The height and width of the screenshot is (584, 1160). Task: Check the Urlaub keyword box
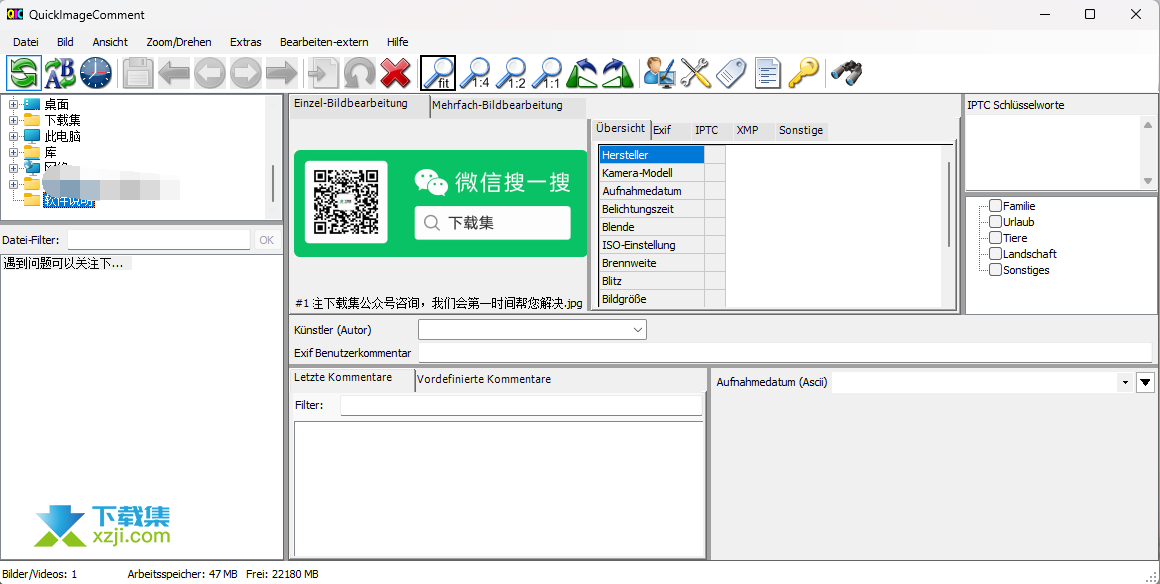pos(996,222)
